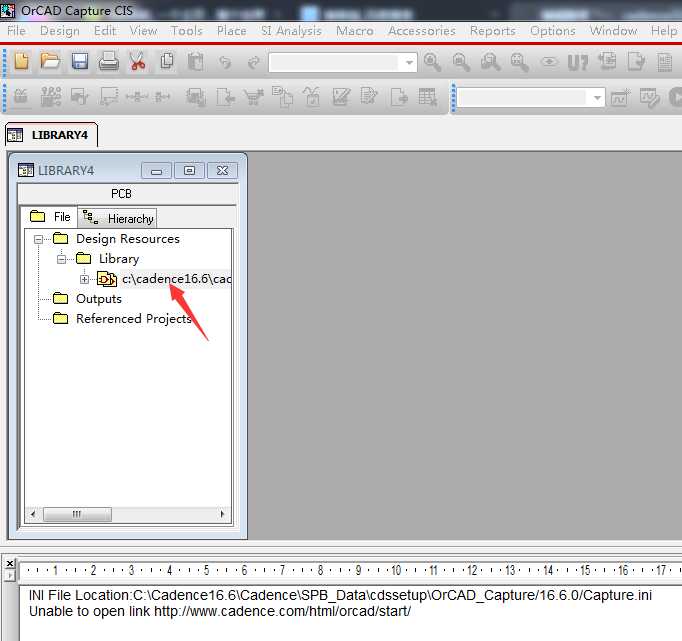Close the session log panel
The height and width of the screenshot is (641, 682).
point(10,564)
